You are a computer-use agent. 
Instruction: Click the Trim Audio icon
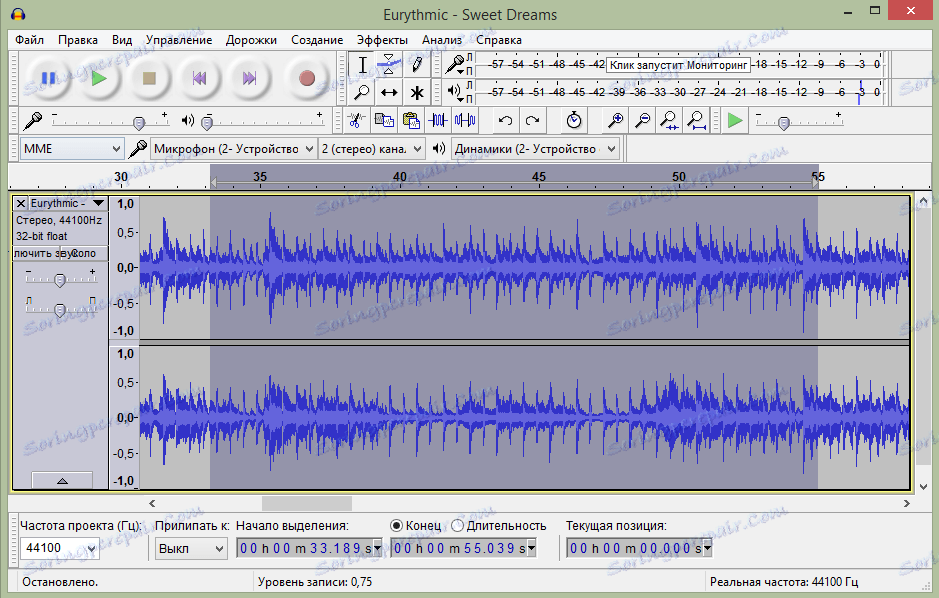point(440,120)
